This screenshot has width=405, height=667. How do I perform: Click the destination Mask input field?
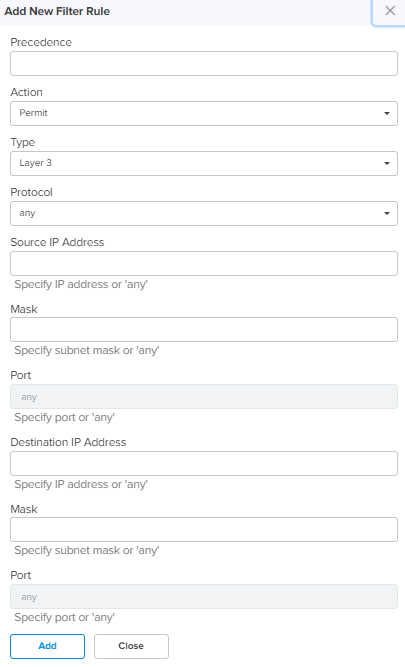coord(204,530)
